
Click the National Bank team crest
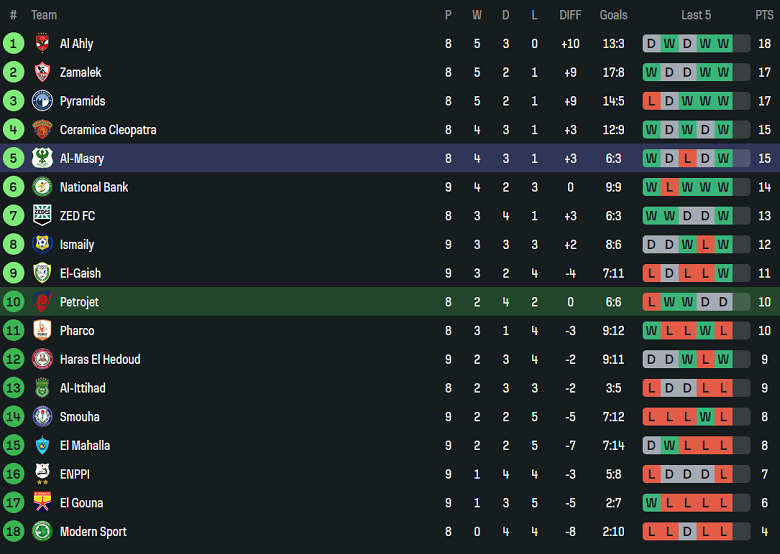42,187
